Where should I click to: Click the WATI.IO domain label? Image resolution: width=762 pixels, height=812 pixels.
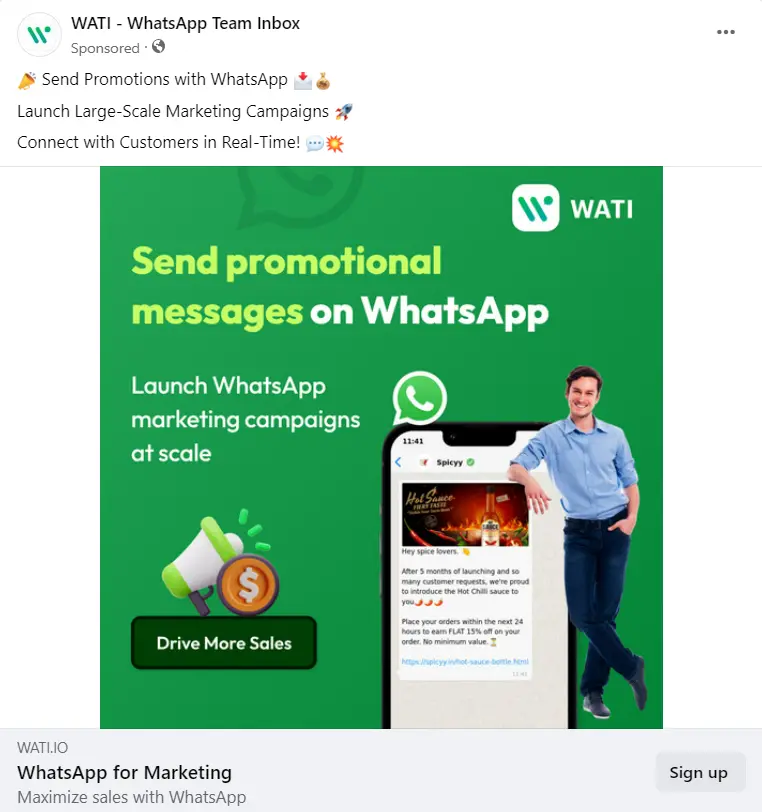point(42,747)
